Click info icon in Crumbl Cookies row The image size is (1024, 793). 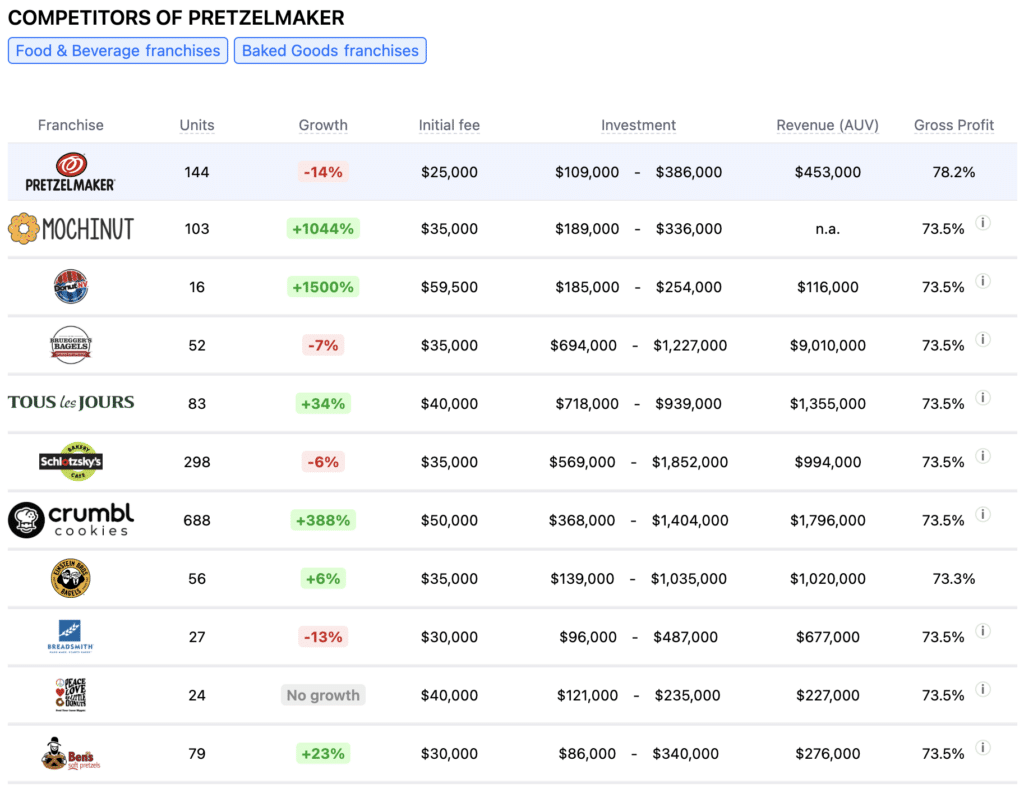(x=983, y=514)
